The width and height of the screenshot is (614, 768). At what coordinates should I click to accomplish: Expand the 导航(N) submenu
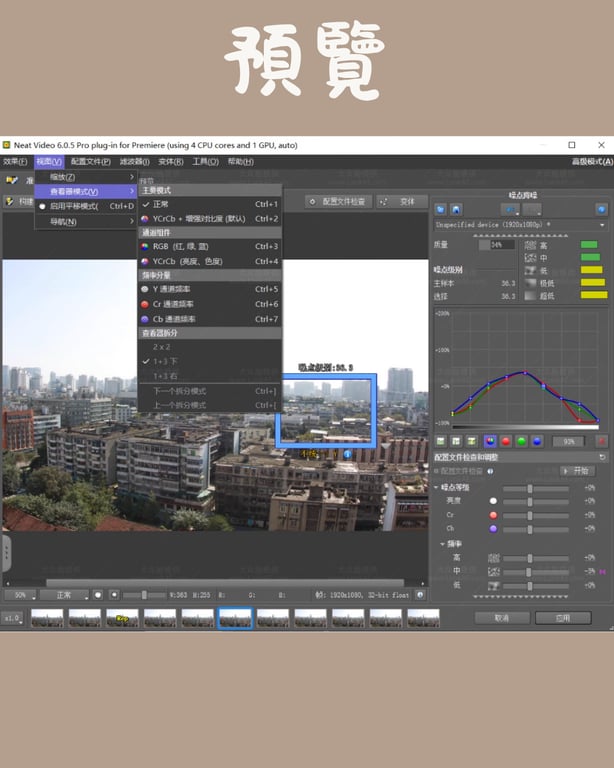pyautogui.click(x=85, y=221)
